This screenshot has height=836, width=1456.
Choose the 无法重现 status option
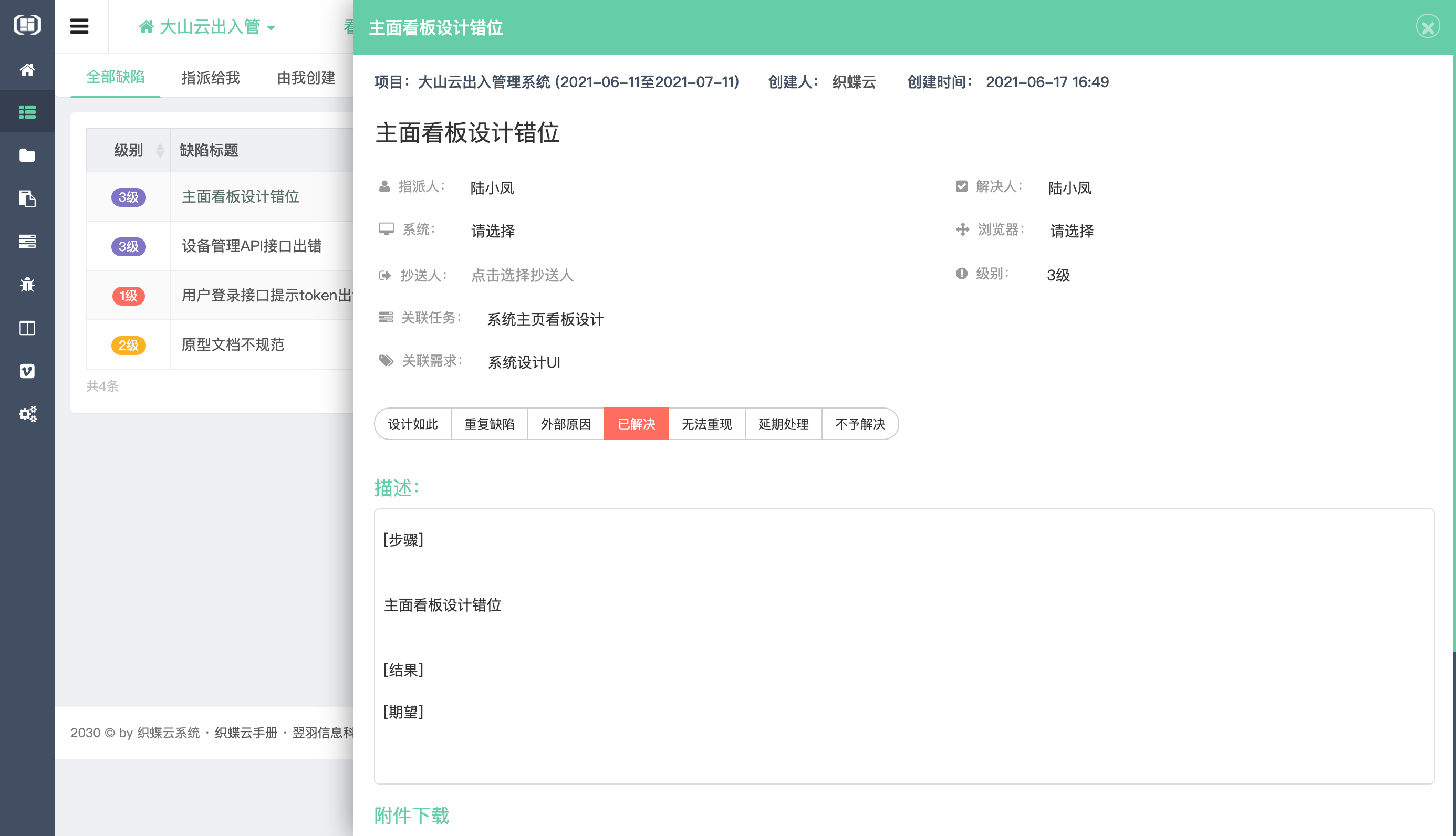tap(706, 424)
